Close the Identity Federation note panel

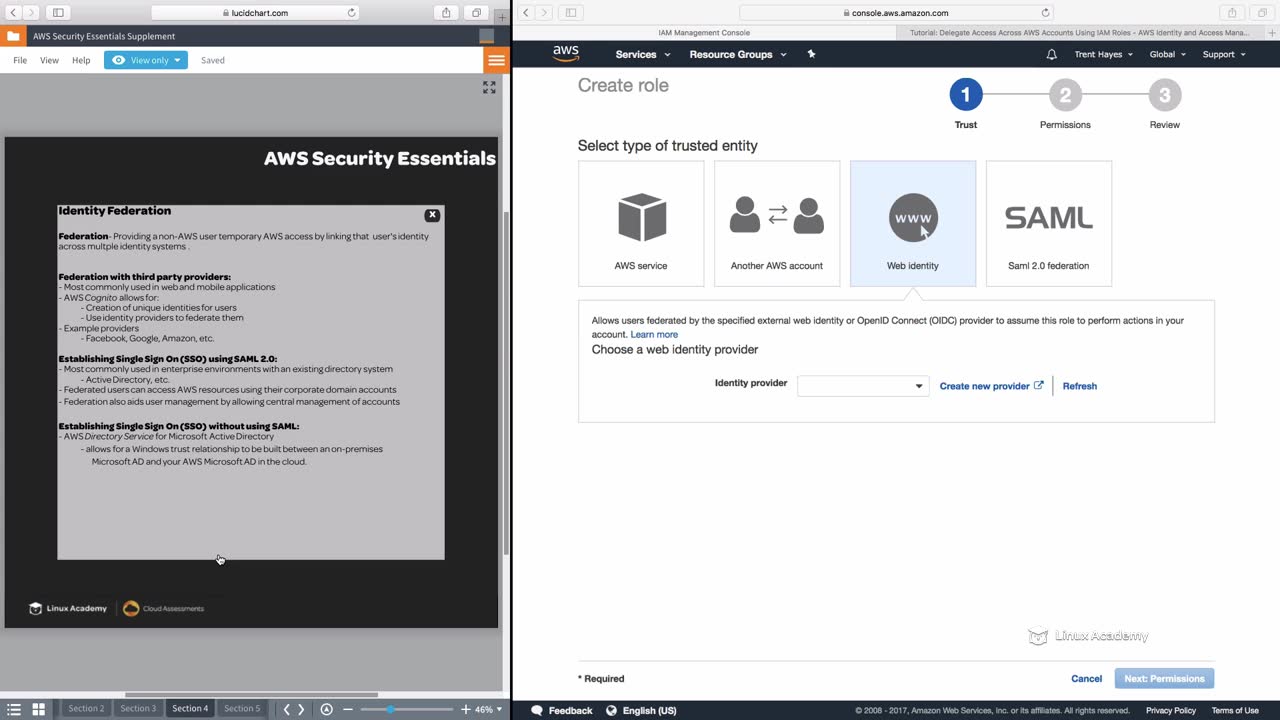click(432, 215)
